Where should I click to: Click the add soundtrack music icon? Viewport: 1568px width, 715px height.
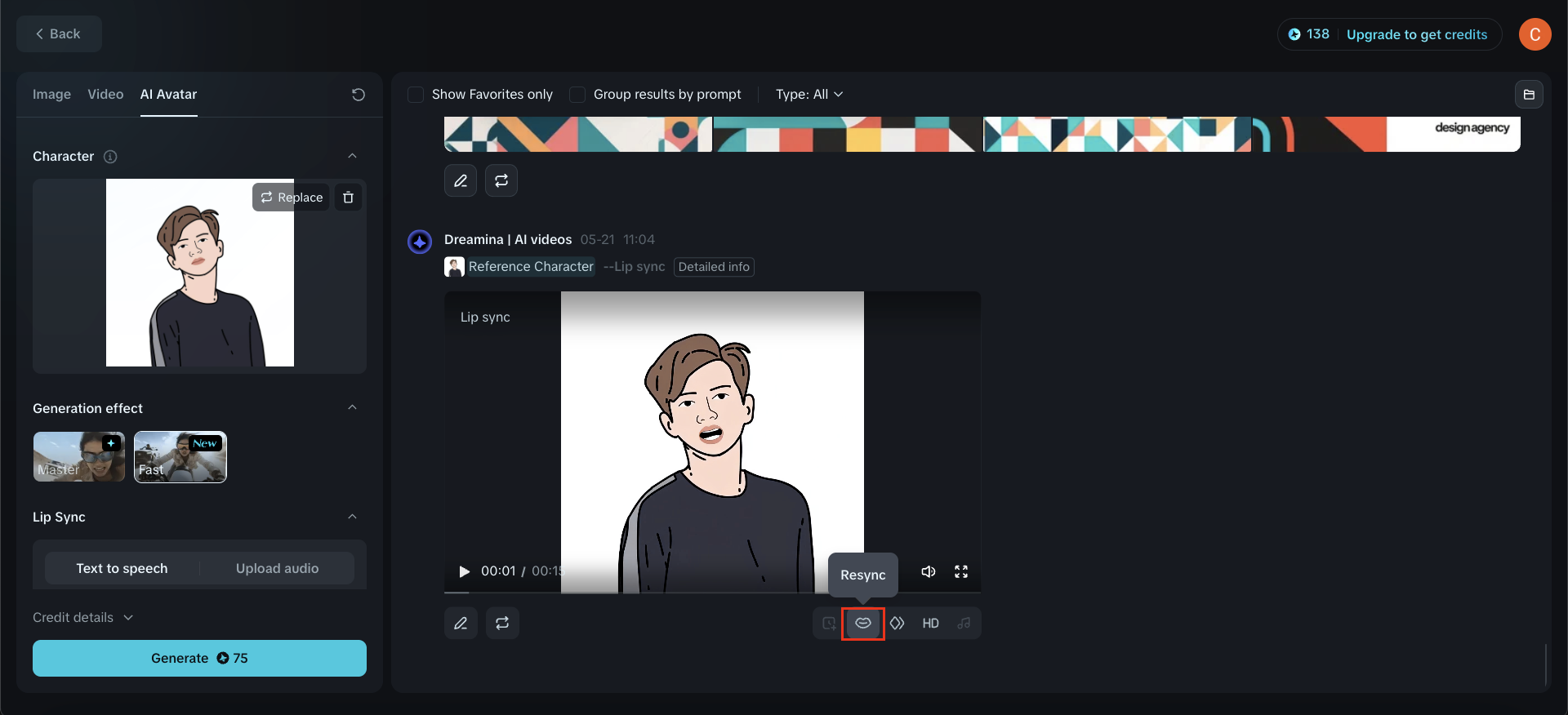(x=964, y=624)
